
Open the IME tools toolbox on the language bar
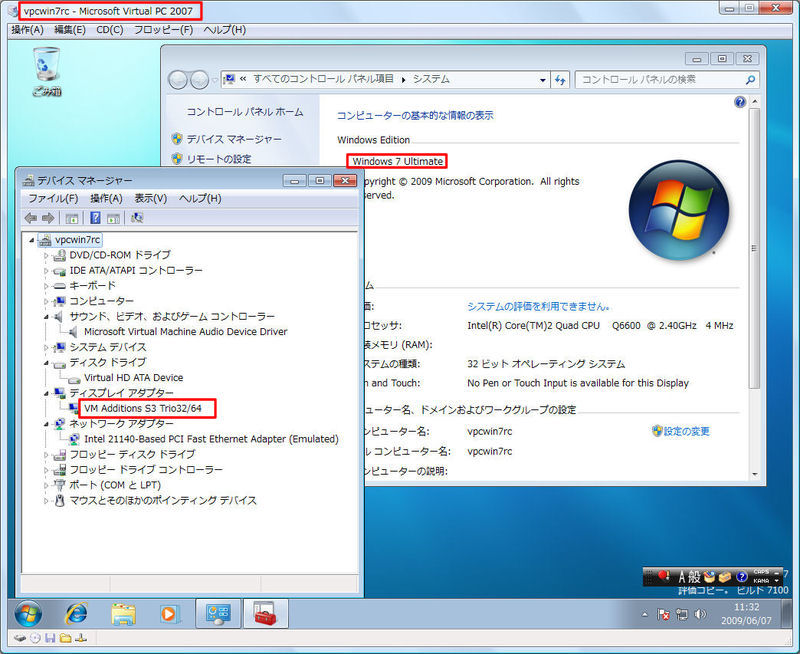(x=725, y=577)
